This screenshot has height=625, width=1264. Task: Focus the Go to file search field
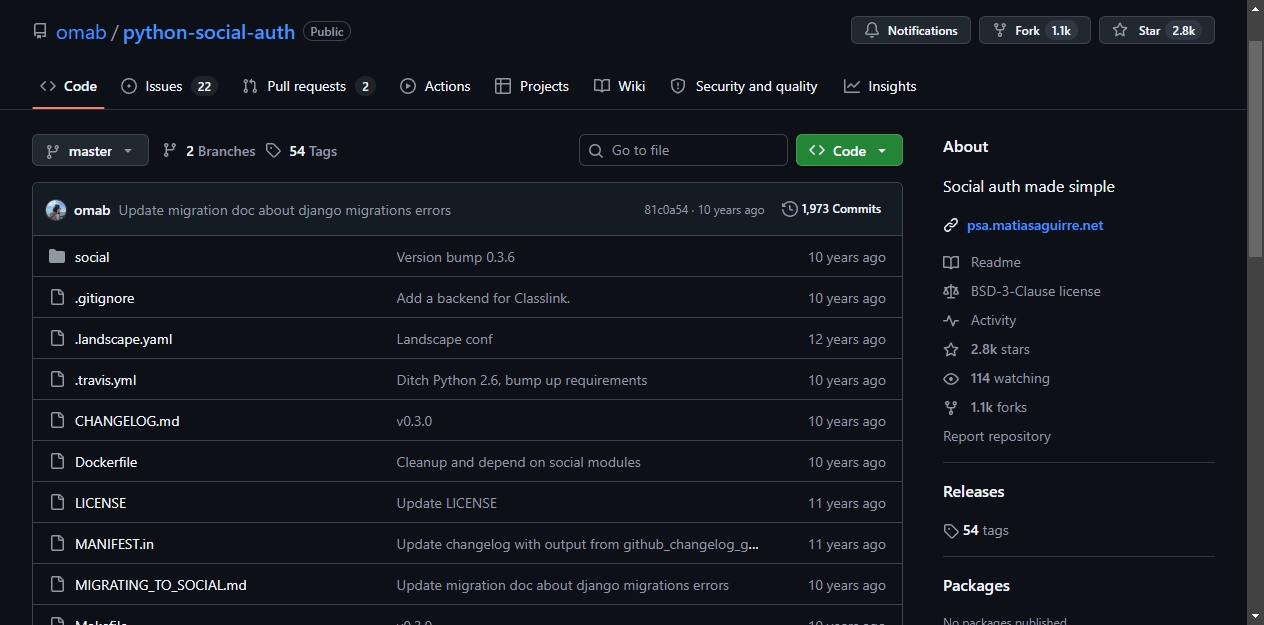coord(683,150)
